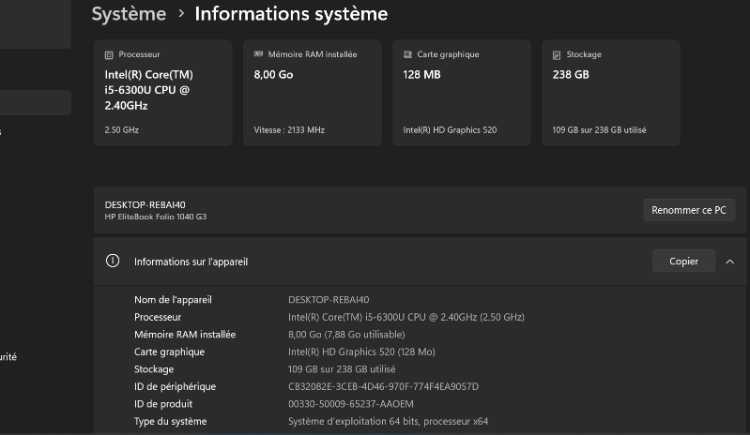Viewport: 750px width, 435px height.
Task: Go back to Système in breadcrumb
Action: [129, 14]
